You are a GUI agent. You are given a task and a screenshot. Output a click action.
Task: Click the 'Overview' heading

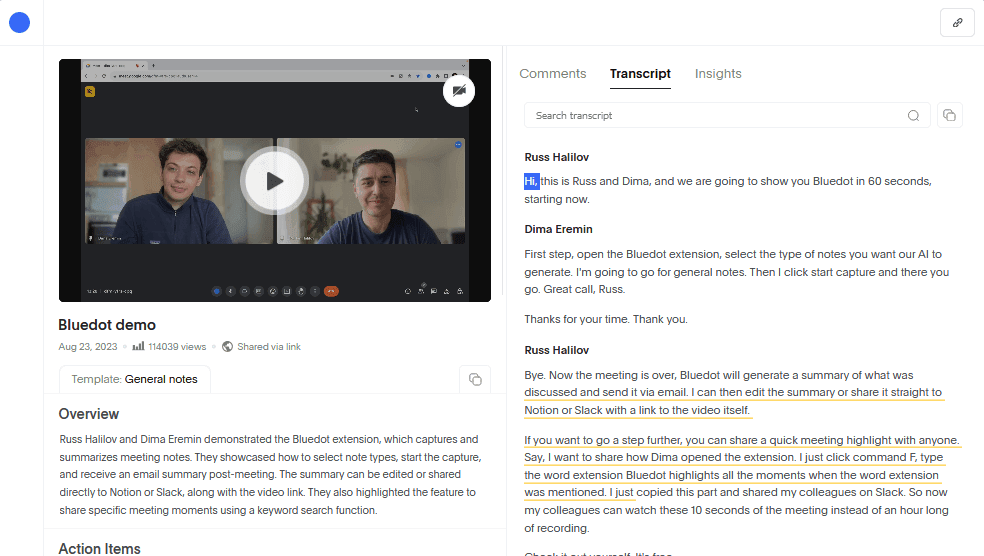(x=88, y=414)
